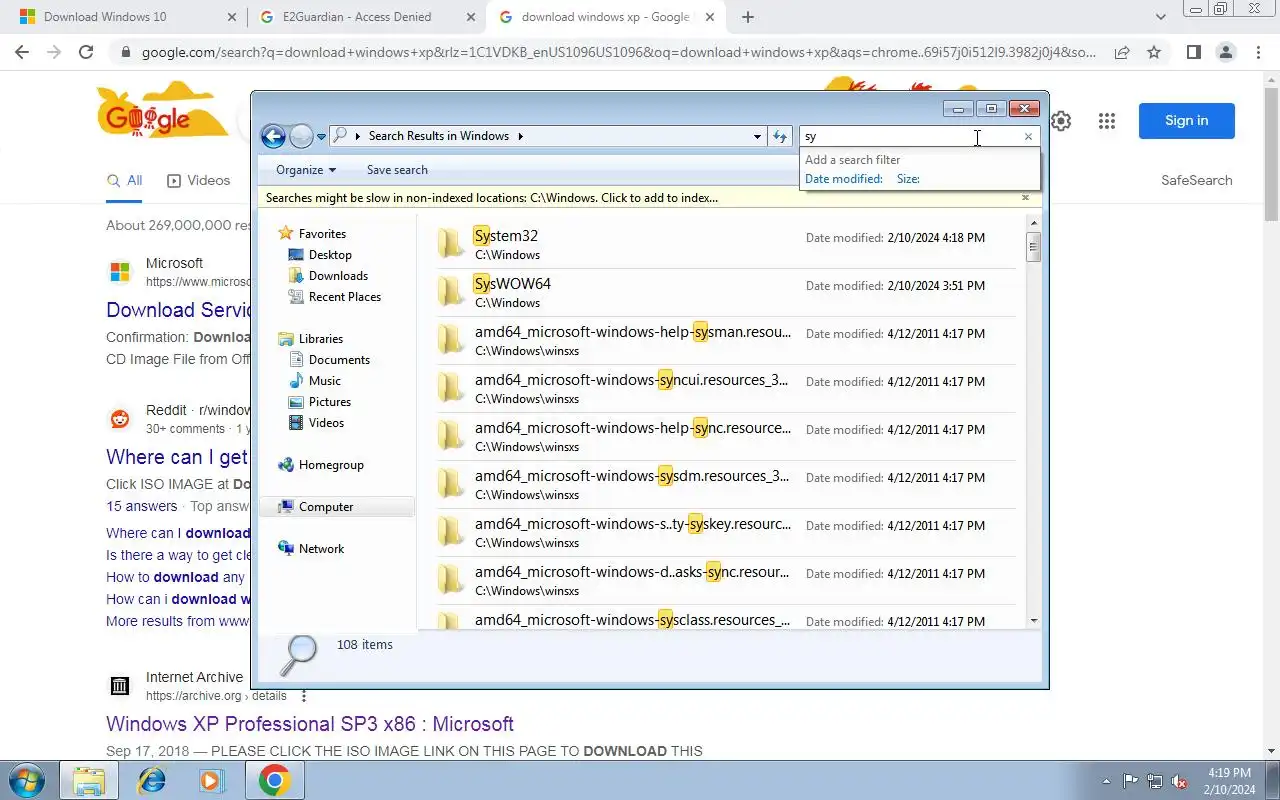Click Save search in Explorer toolbar
The height and width of the screenshot is (800, 1280).
coord(397,170)
